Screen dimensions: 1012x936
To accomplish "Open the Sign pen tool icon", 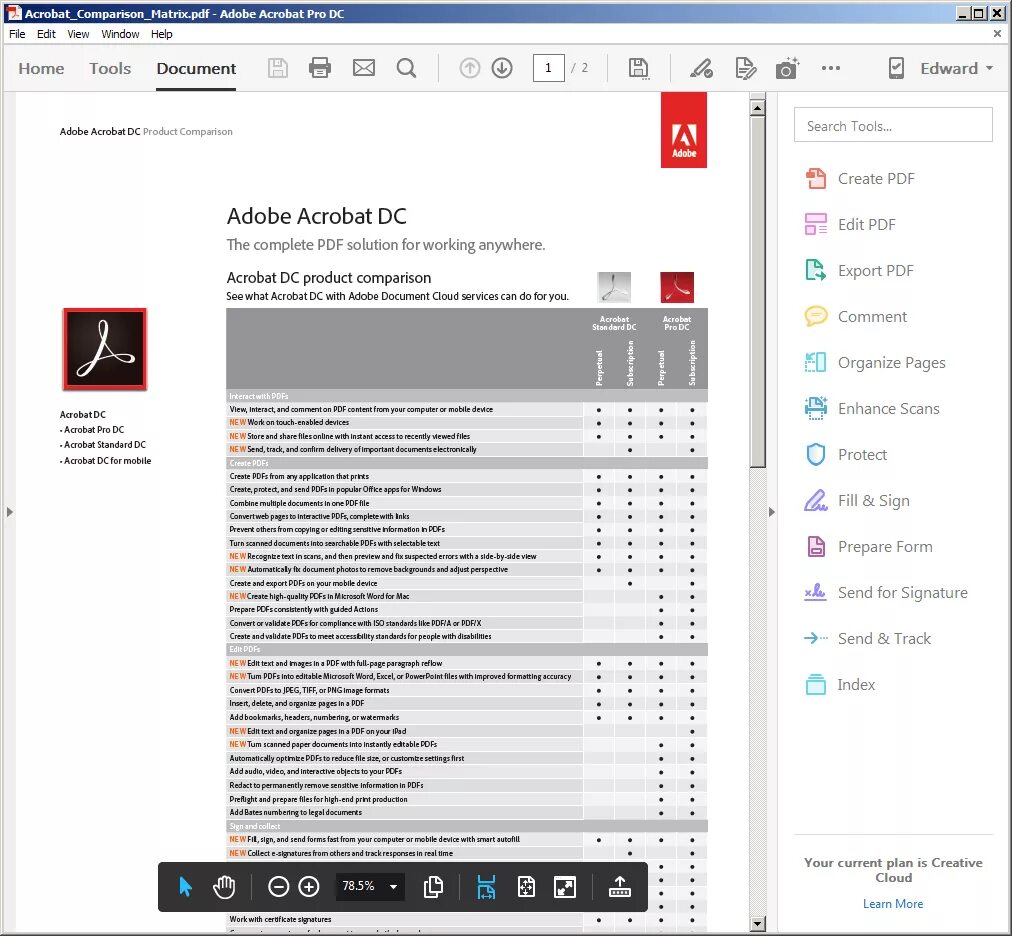I will pyautogui.click(x=701, y=68).
